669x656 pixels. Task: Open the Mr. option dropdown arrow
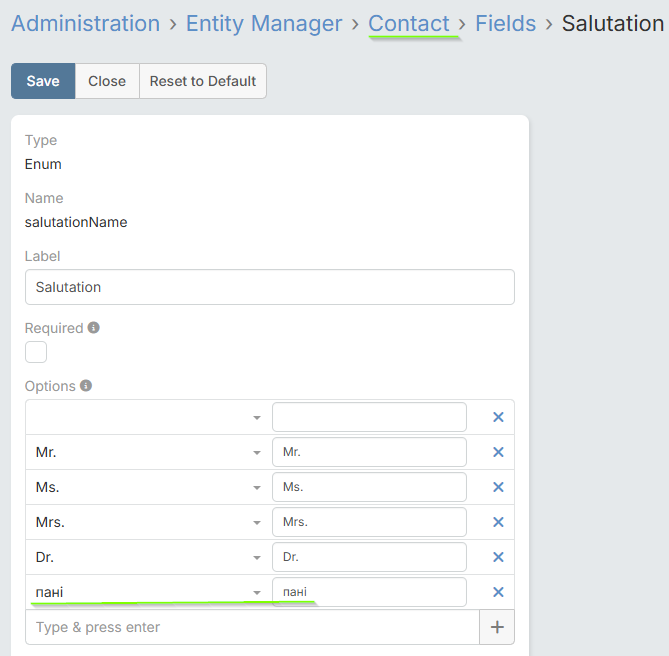point(256,453)
